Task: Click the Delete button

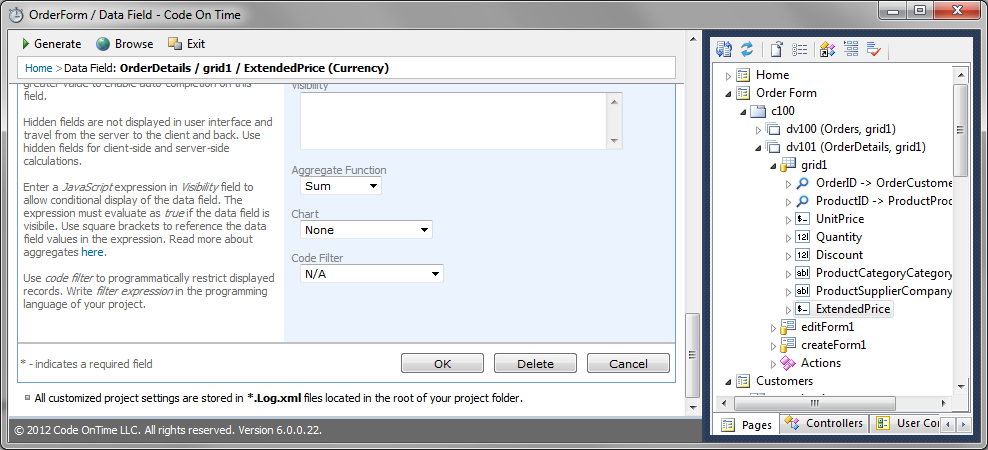Action: 535,363
